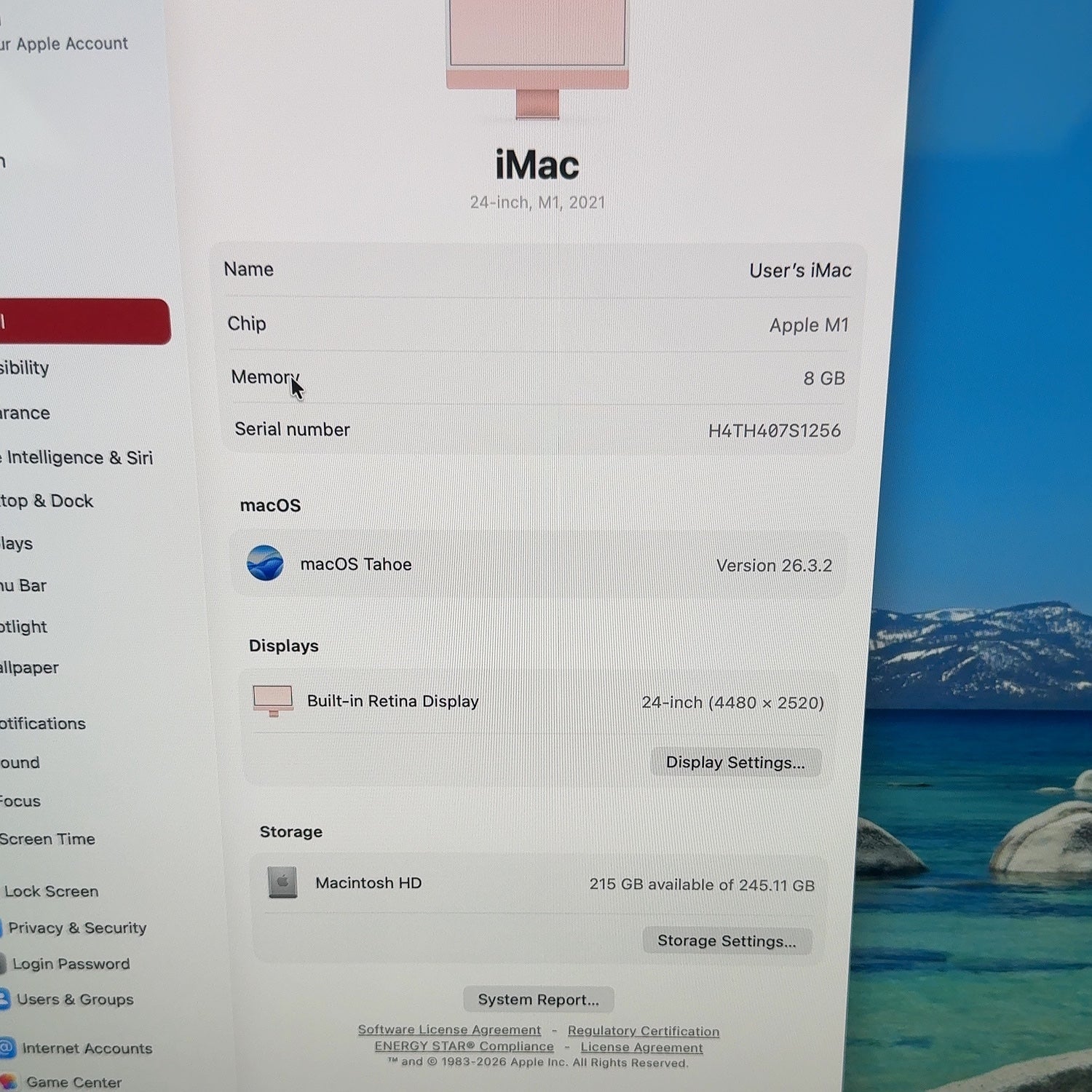Screen dimensions: 1092x1092
Task: Click the "Storage" section heading
Action: 291,831
